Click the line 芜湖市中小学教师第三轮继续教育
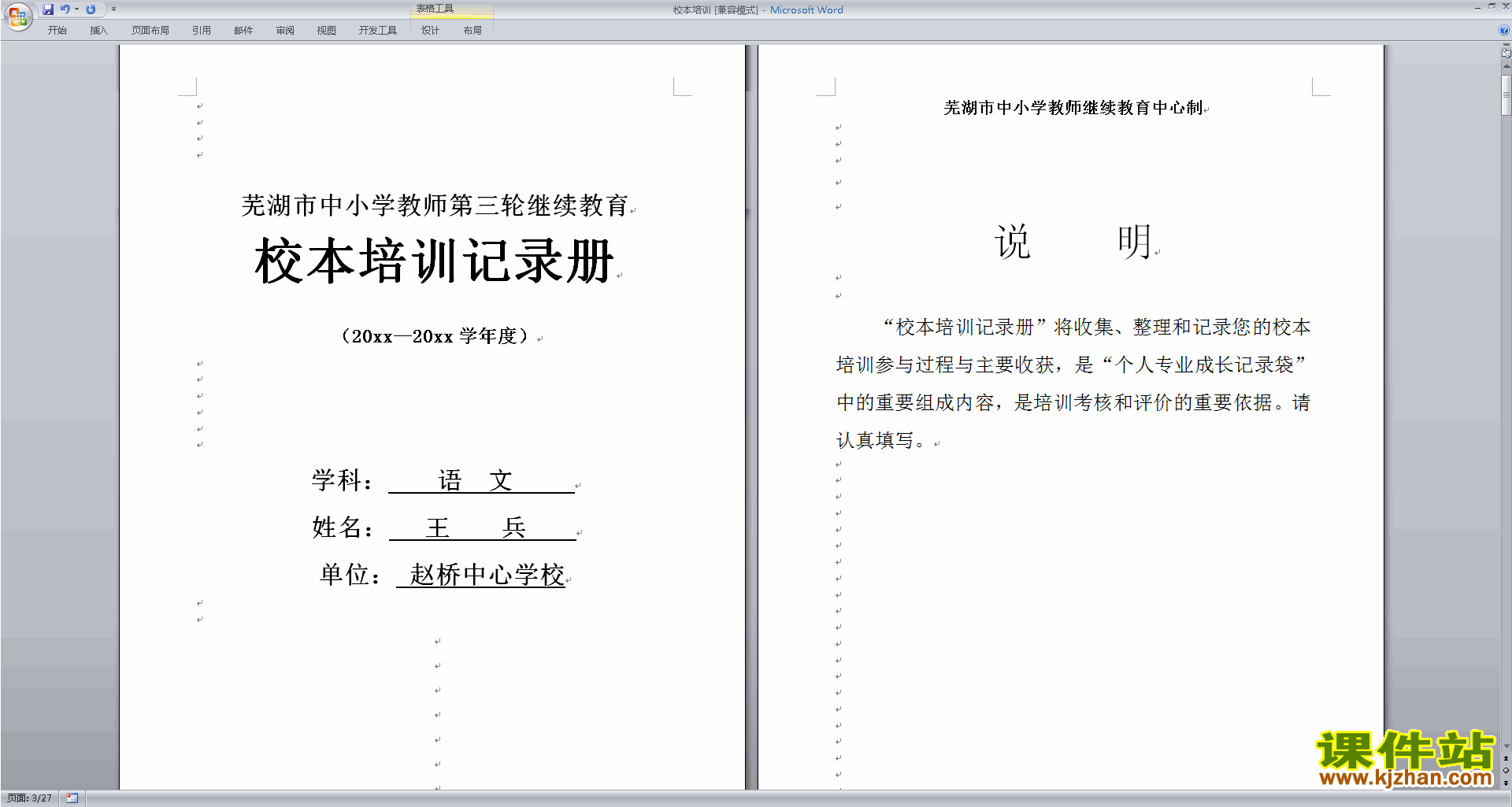Image resolution: width=1512 pixels, height=807 pixels. [x=435, y=205]
